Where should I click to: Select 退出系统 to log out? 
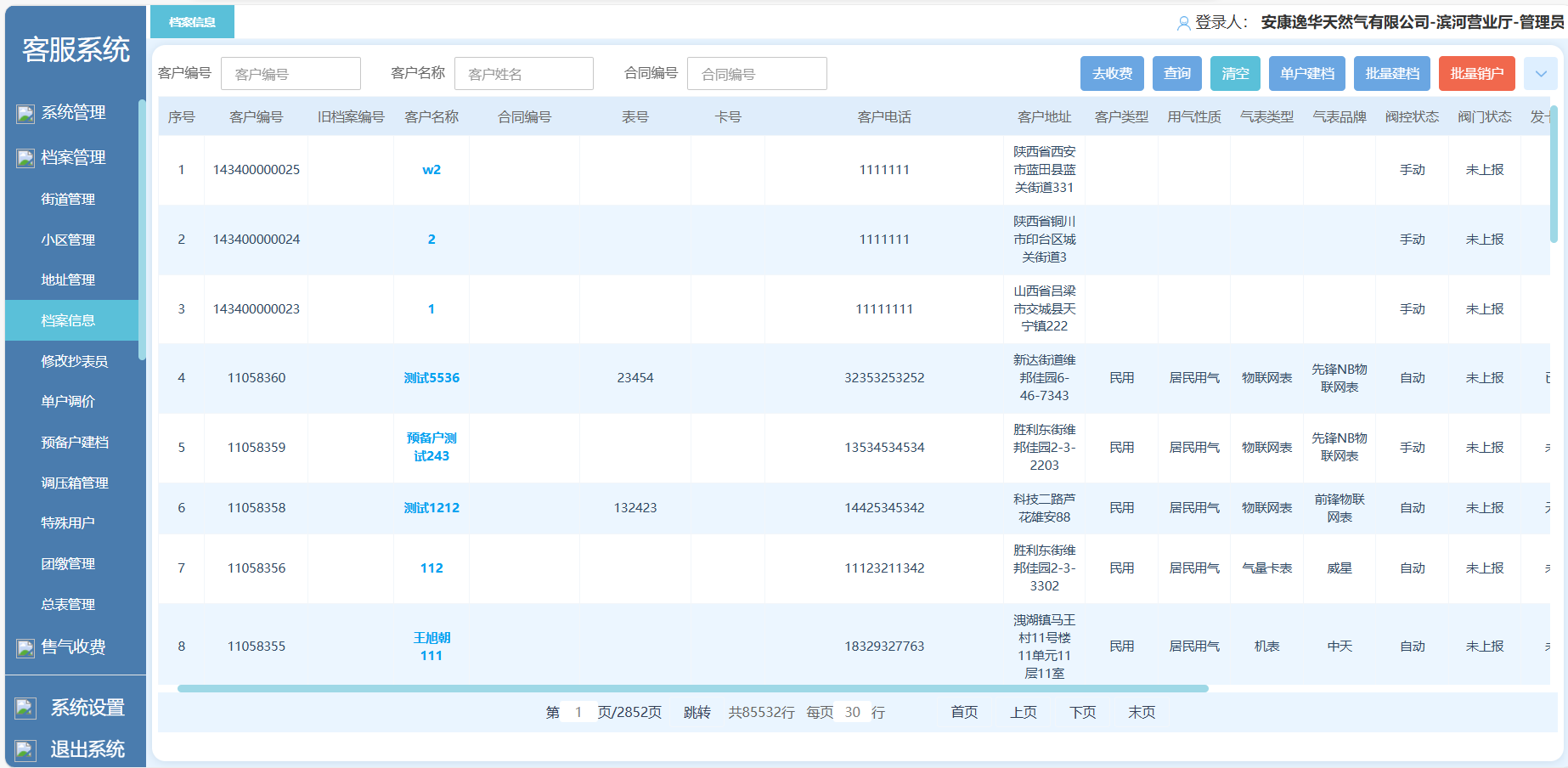pyautogui.click(x=87, y=749)
